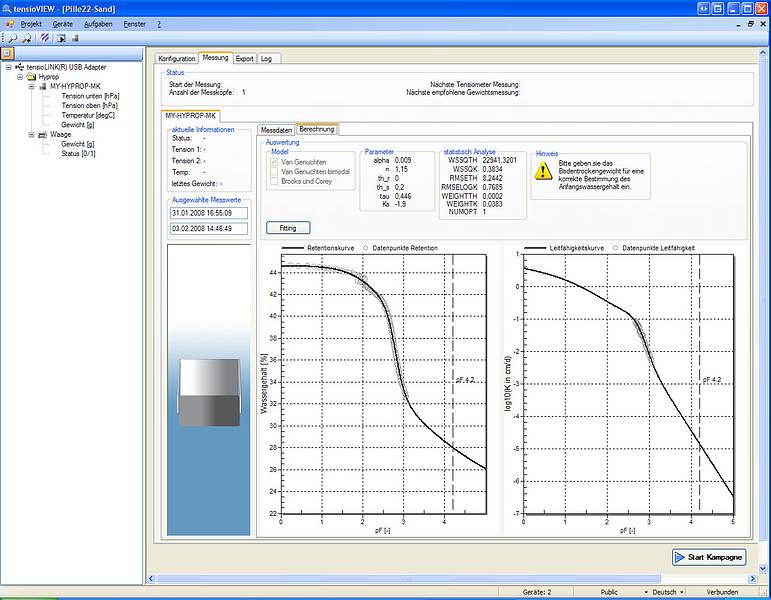Click the 03.02.2008 14:46:49 date field
This screenshot has height=600, width=771.
(x=209, y=228)
